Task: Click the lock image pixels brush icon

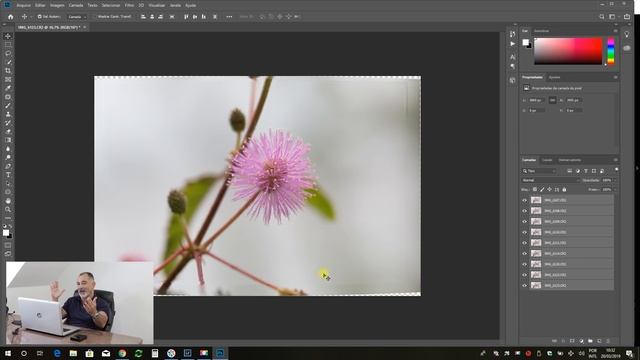Action: [542, 189]
